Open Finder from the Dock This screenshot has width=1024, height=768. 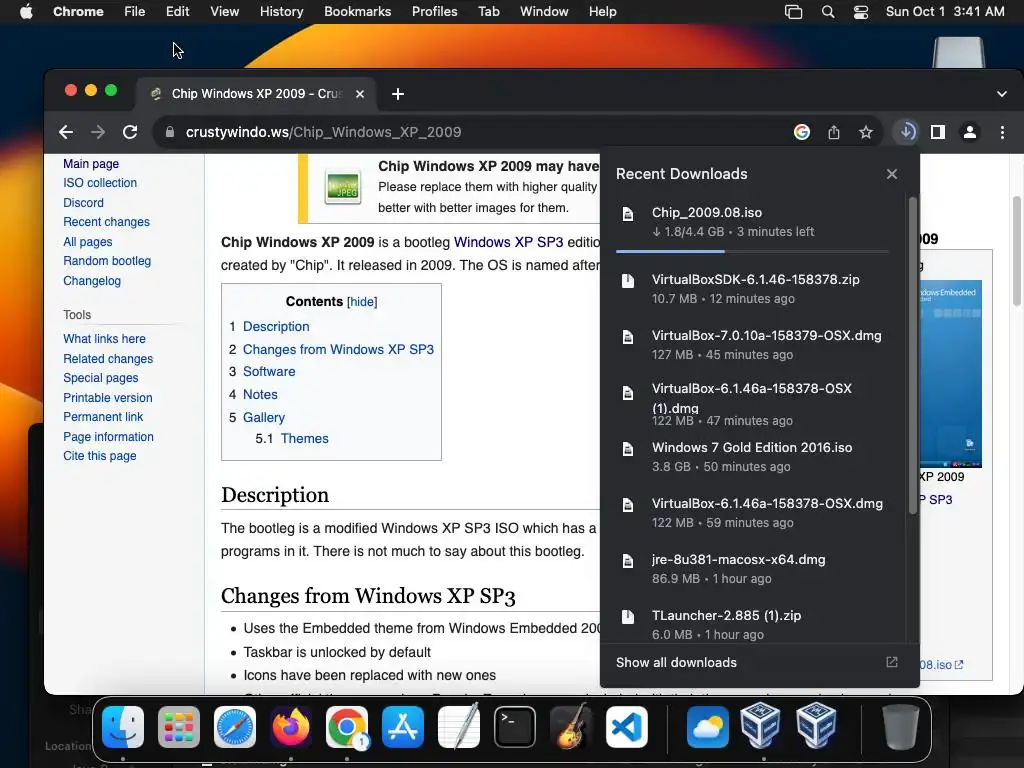tap(123, 727)
